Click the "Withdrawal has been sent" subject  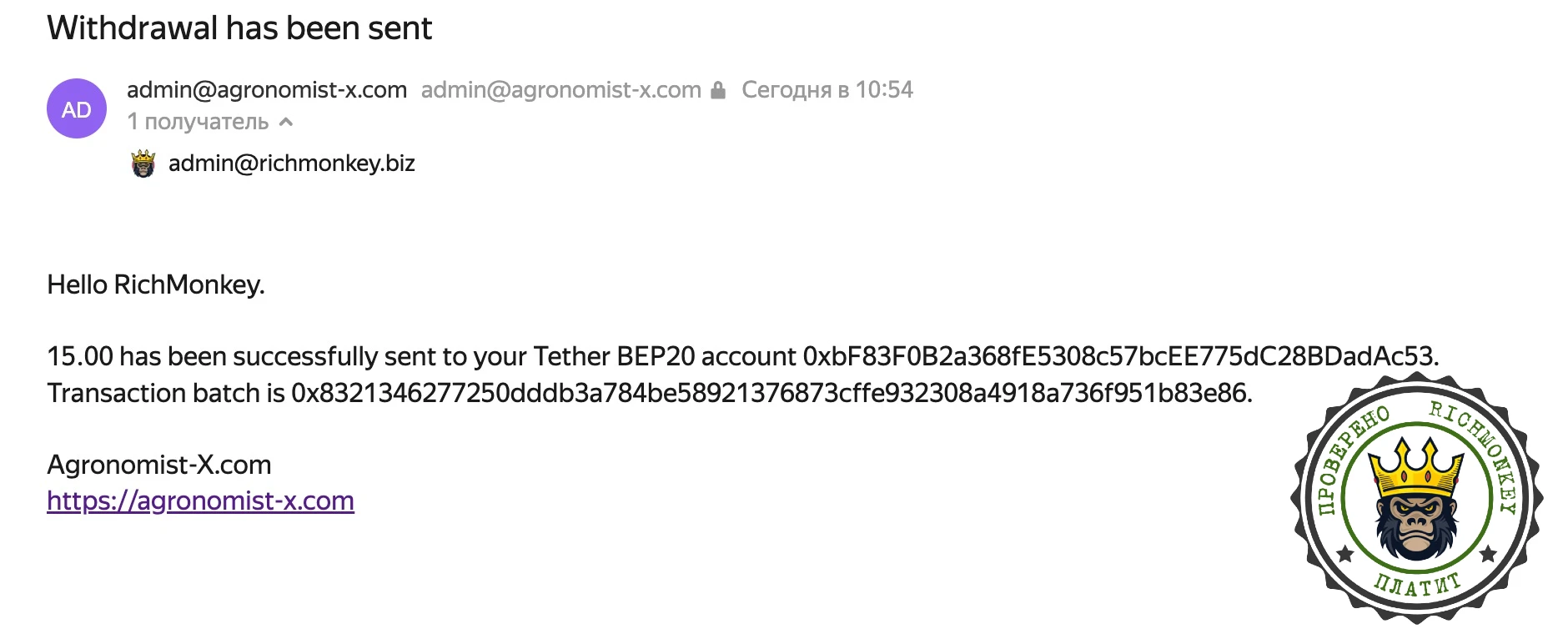pos(239,28)
